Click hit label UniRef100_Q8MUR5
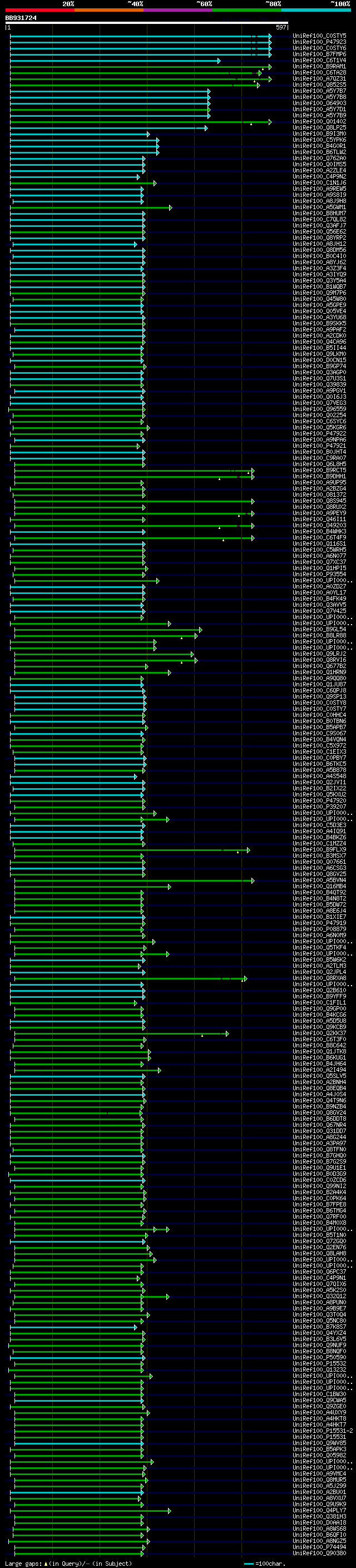This screenshot has height=1568, width=356. pyautogui.click(x=319, y=1480)
